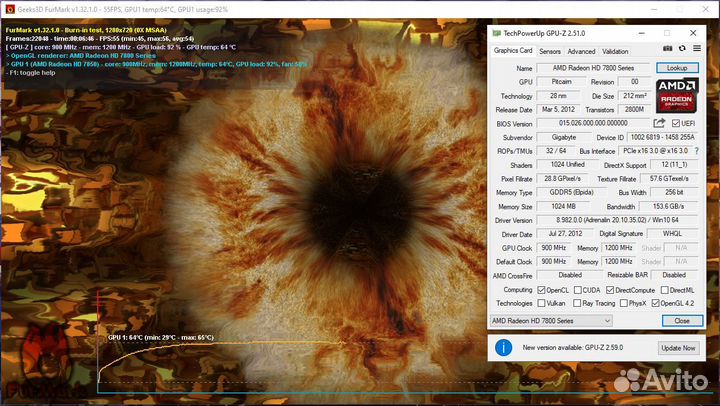Click the Device ID value 1002 6819
The height and width of the screenshot is (406, 720).
click(x=663, y=137)
